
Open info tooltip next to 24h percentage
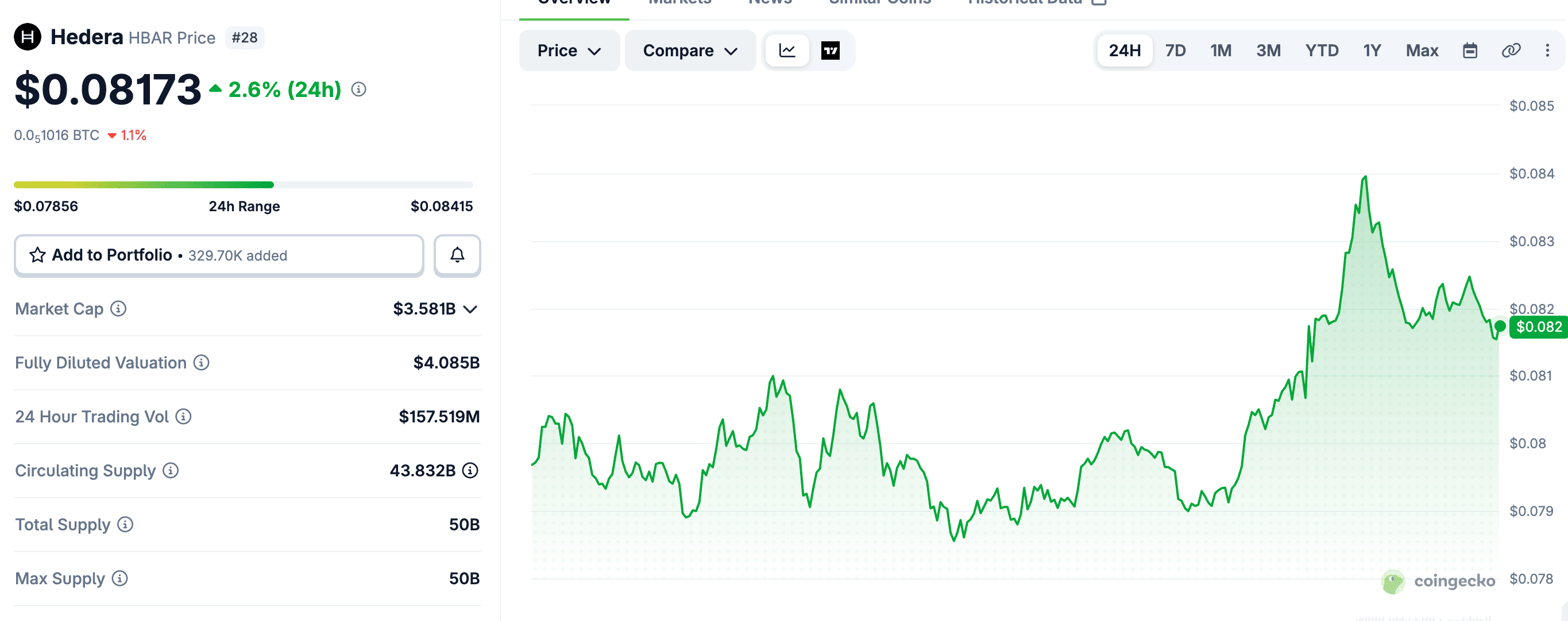click(359, 90)
